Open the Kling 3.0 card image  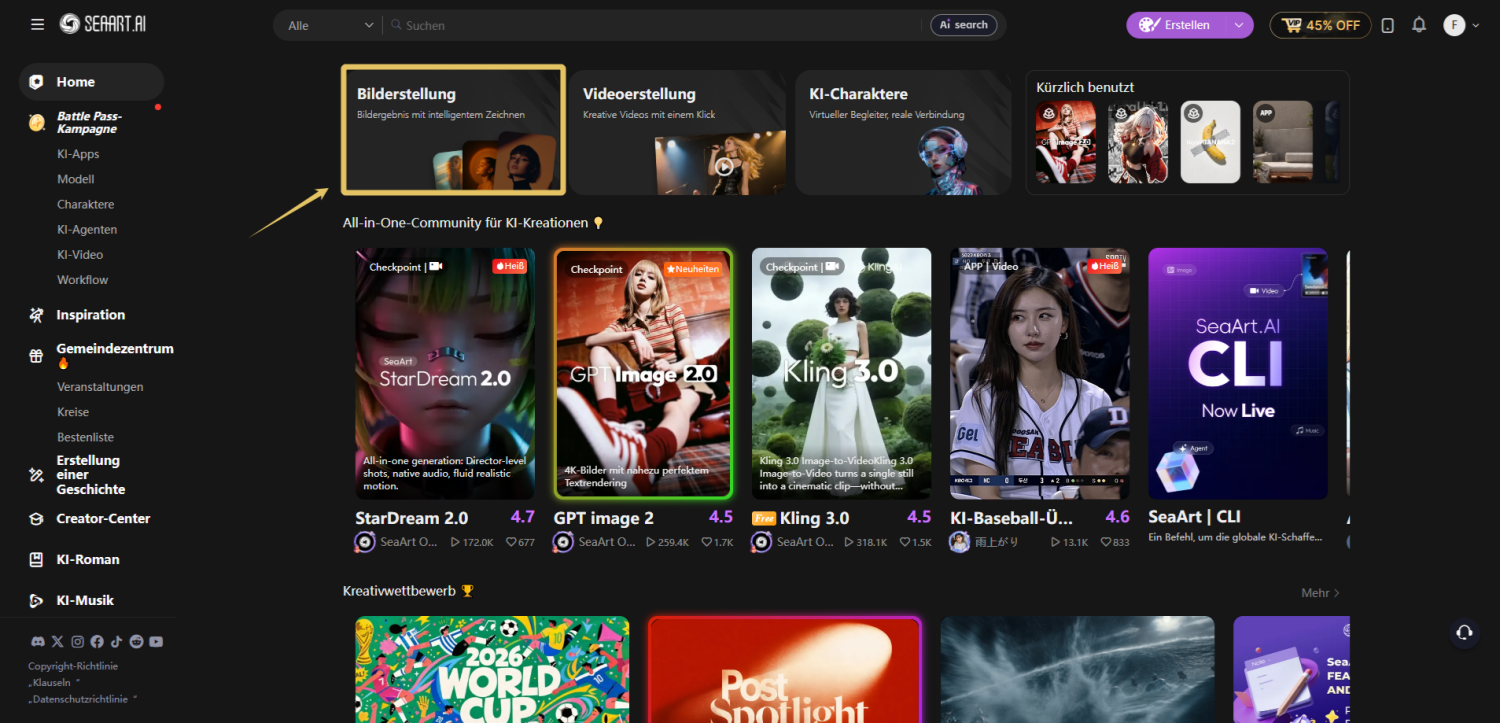click(841, 374)
